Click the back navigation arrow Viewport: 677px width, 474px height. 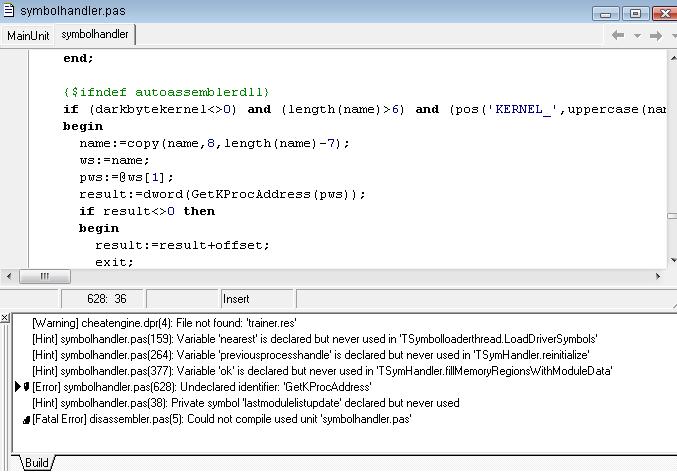click(x=619, y=35)
